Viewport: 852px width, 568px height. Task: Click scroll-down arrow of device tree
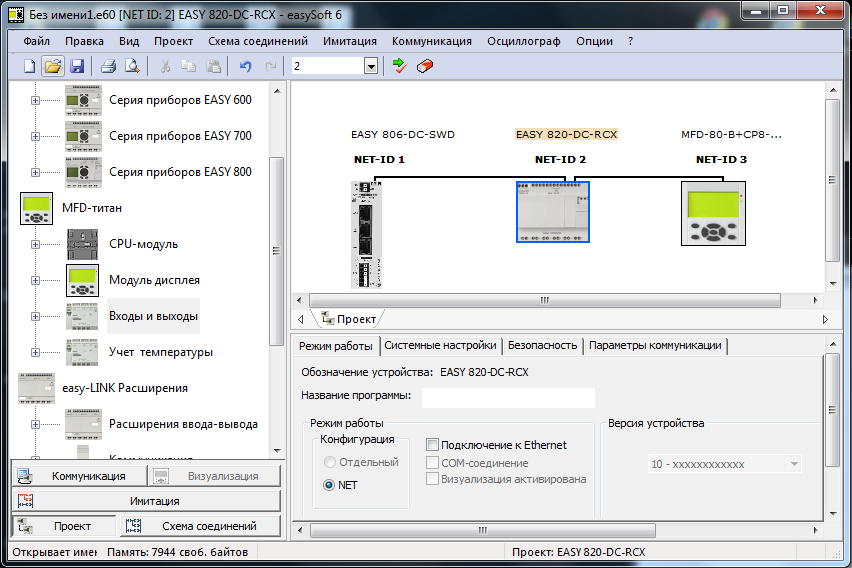[277, 451]
